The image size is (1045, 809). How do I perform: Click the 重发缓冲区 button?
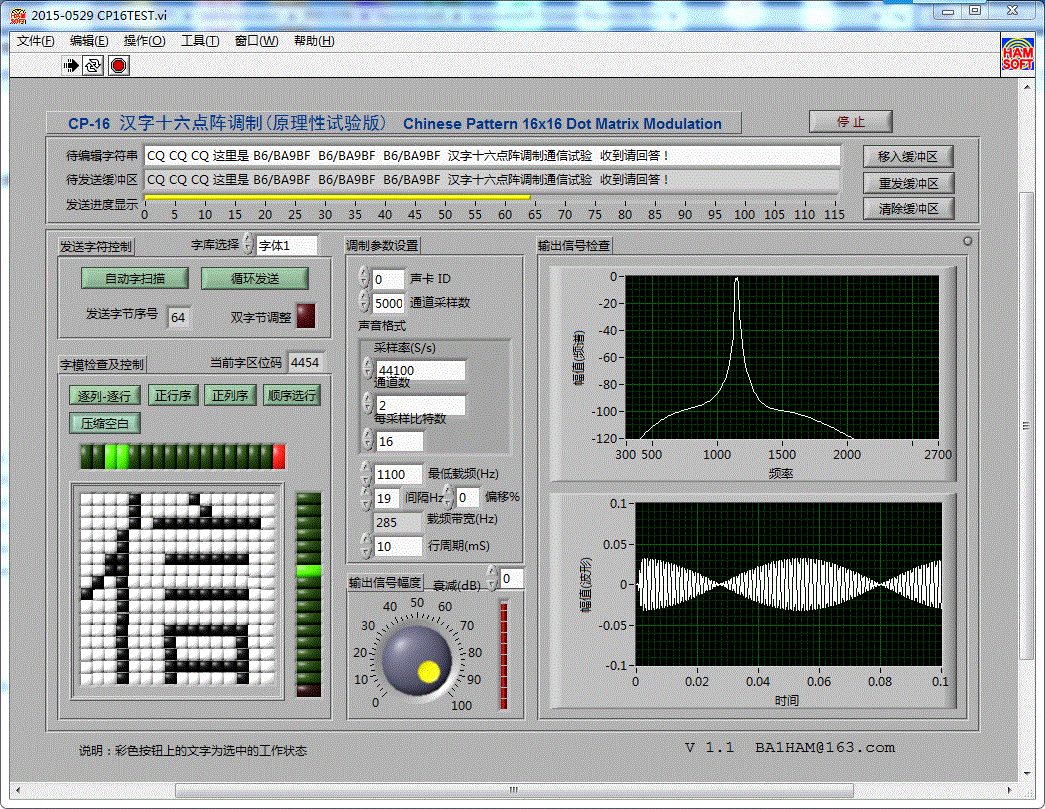click(x=908, y=183)
